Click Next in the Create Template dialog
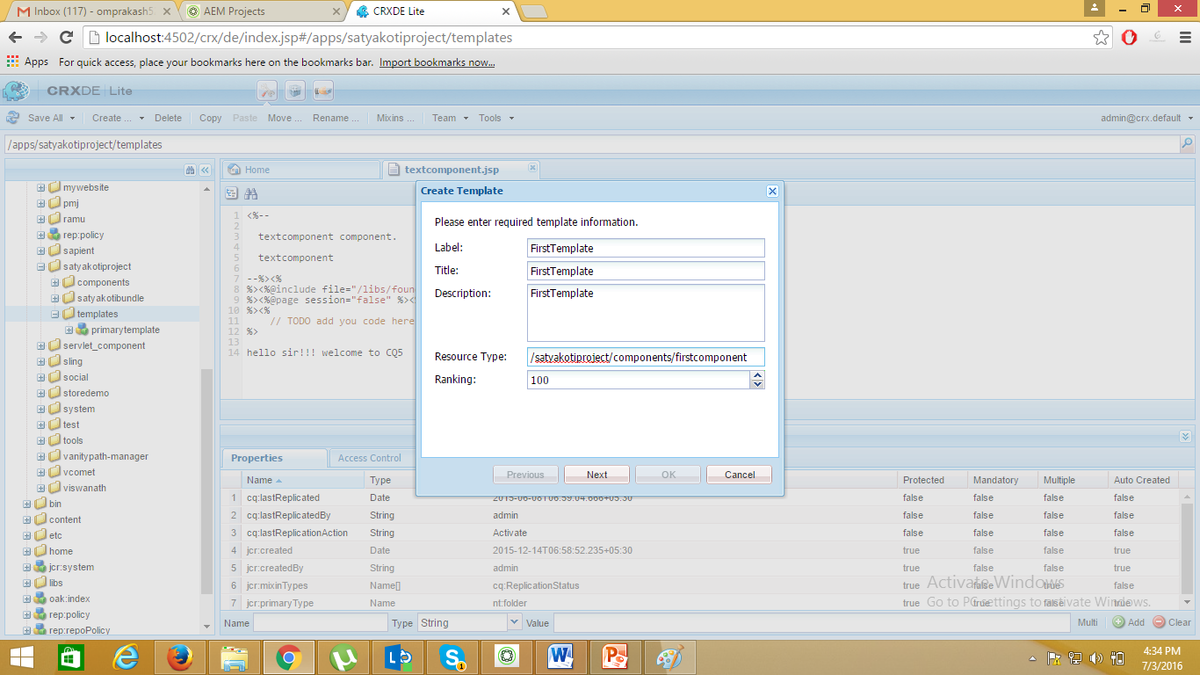The image size is (1200, 675). pyautogui.click(x=597, y=475)
